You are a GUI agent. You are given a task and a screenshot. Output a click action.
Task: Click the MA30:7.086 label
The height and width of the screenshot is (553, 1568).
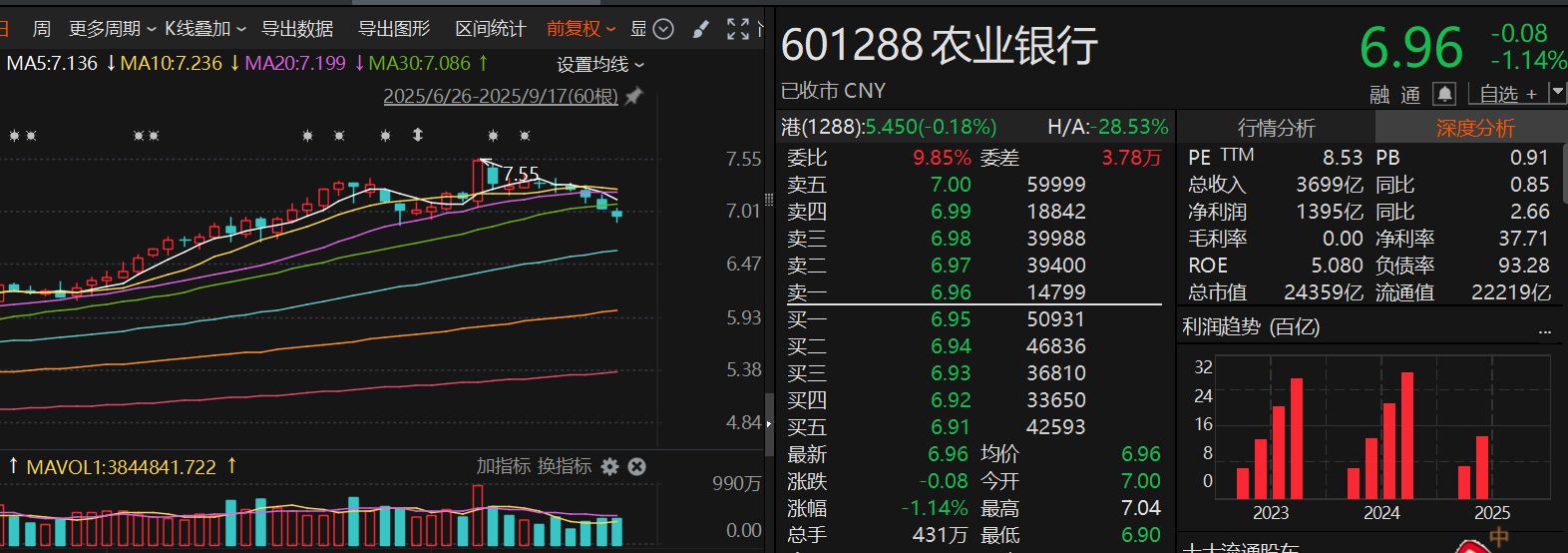coord(419,63)
